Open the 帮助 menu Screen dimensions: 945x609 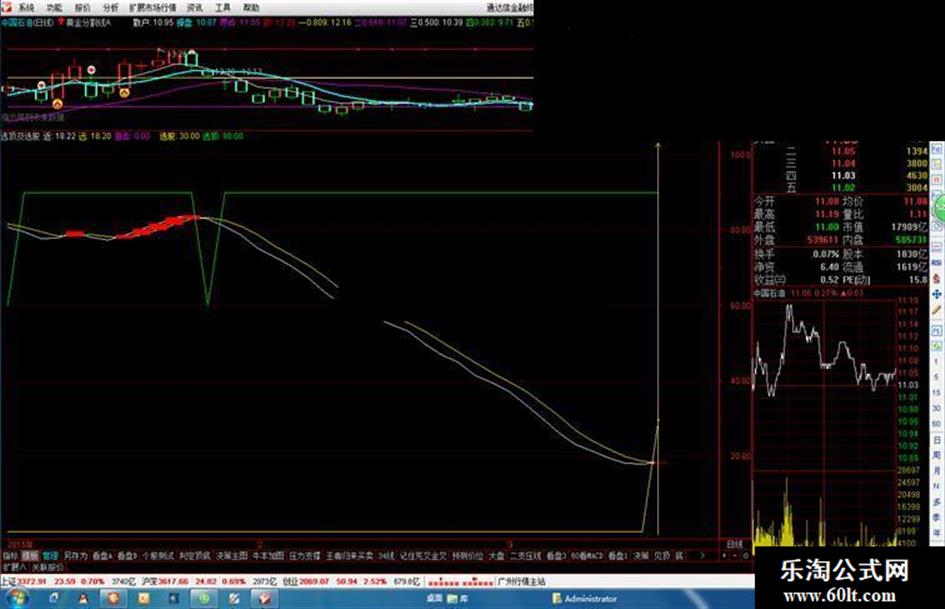pyautogui.click(x=251, y=8)
